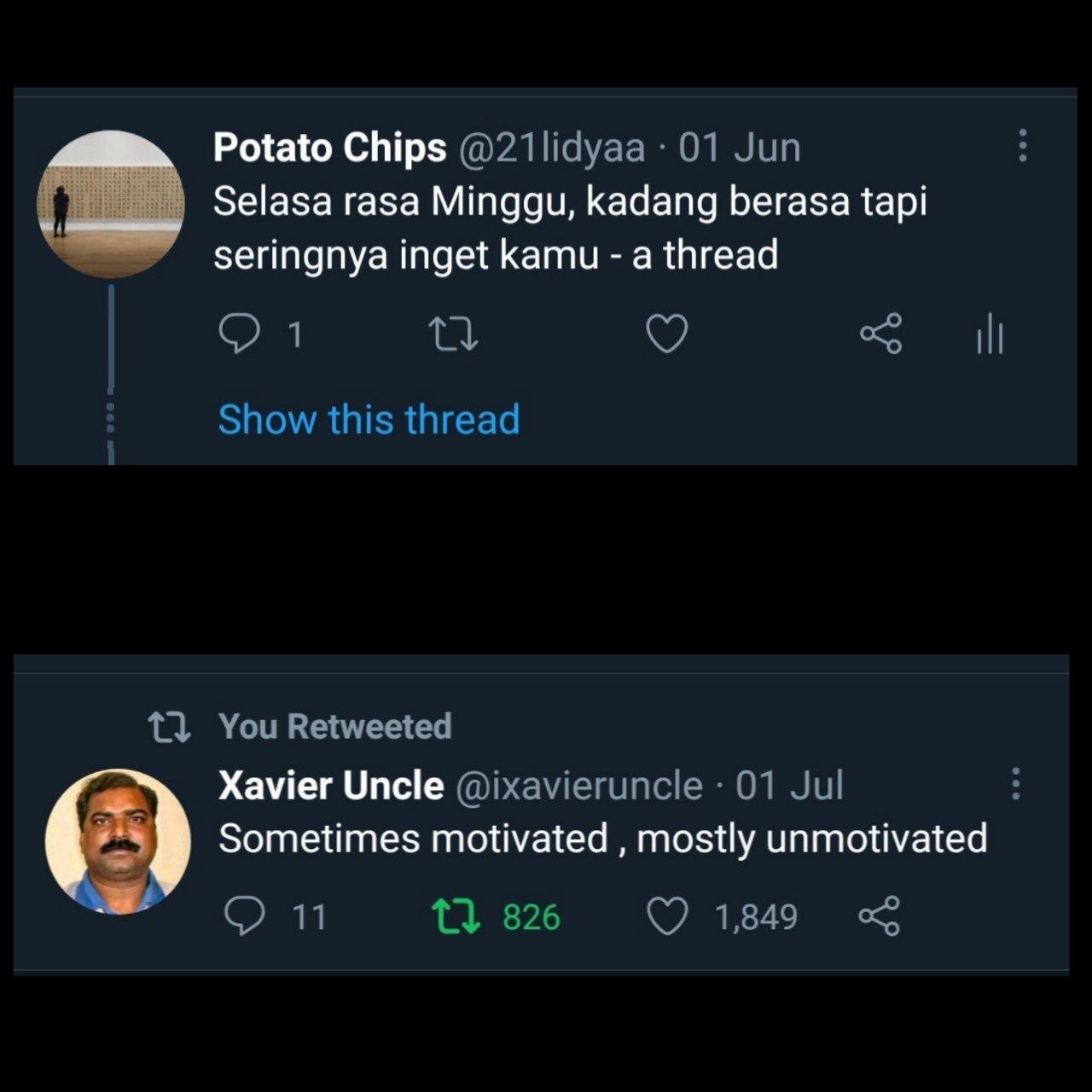Open @ixavieruncle profile handle
1092x1092 pixels.
pyautogui.click(x=580, y=786)
